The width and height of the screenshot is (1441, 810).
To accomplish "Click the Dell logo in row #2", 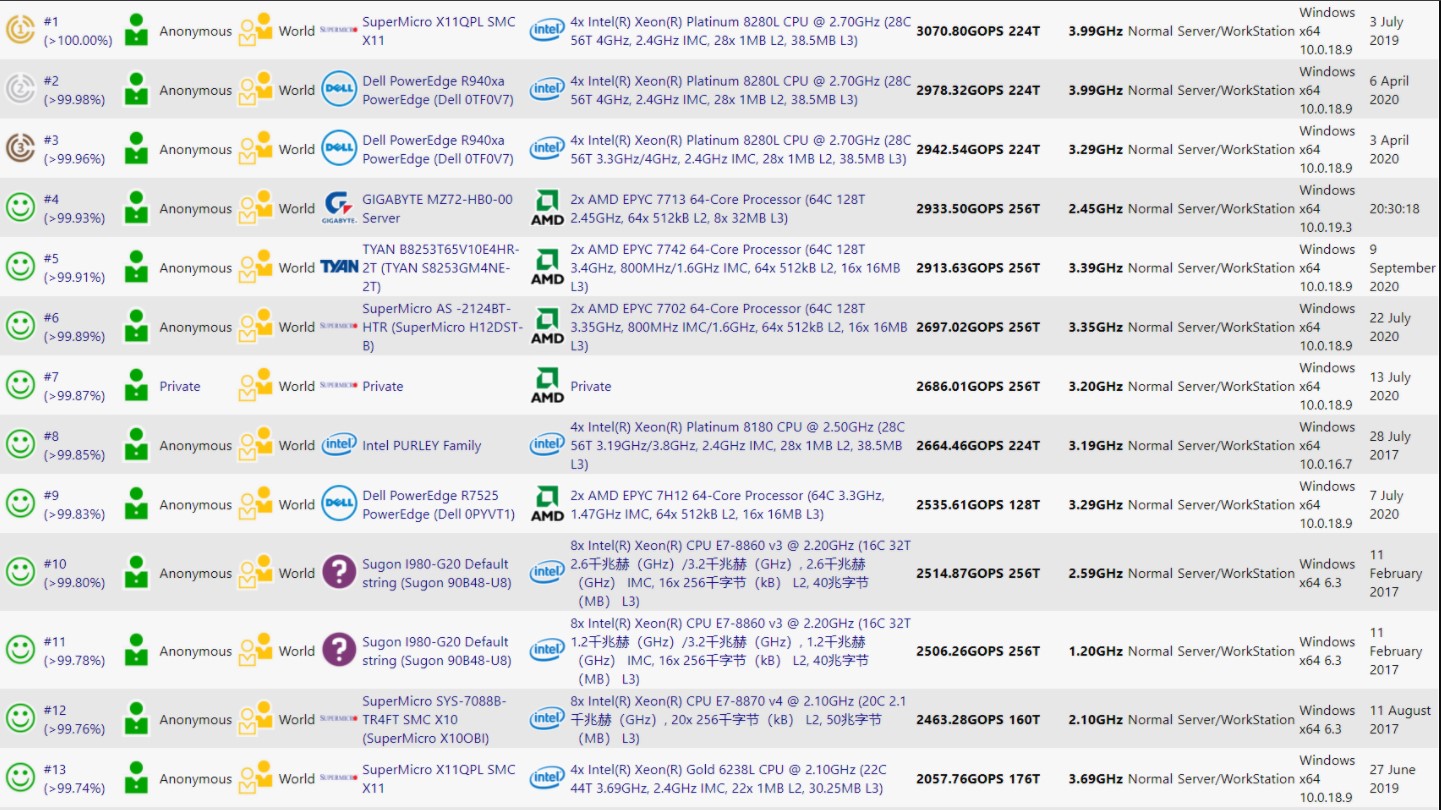I will [339, 90].
